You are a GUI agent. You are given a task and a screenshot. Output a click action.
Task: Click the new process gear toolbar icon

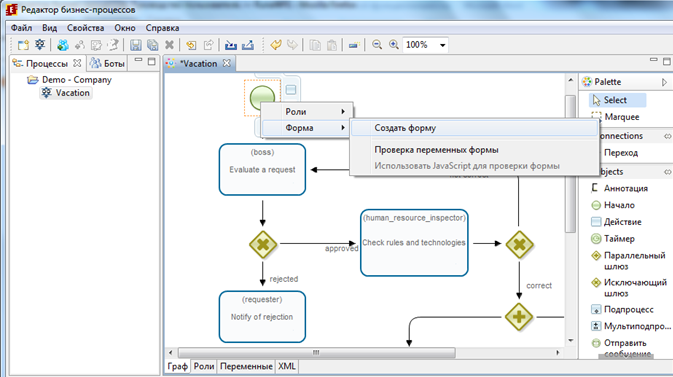pyautogui.click(x=40, y=45)
